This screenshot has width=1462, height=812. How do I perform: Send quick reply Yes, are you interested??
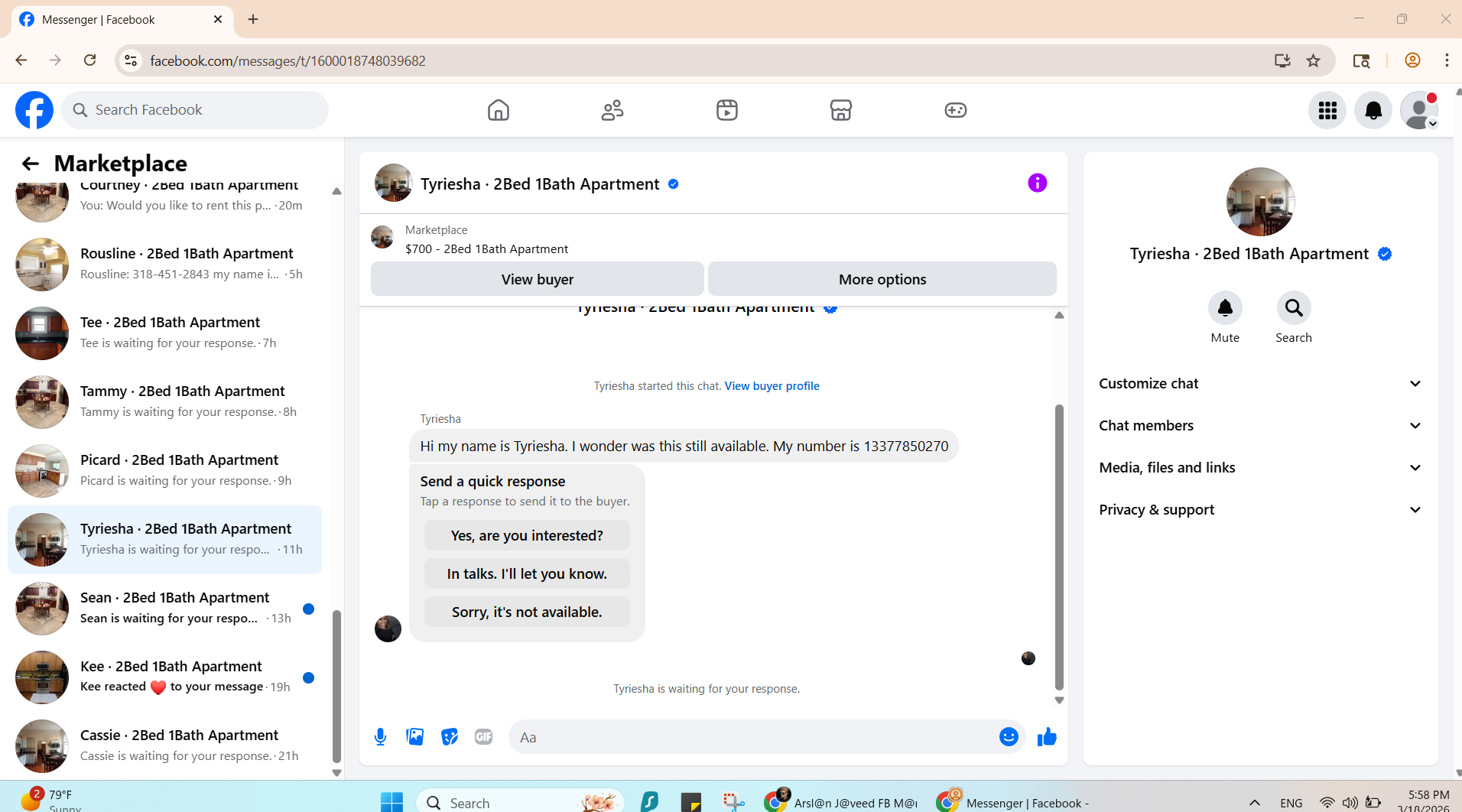pyautogui.click(x=527, y=536)
